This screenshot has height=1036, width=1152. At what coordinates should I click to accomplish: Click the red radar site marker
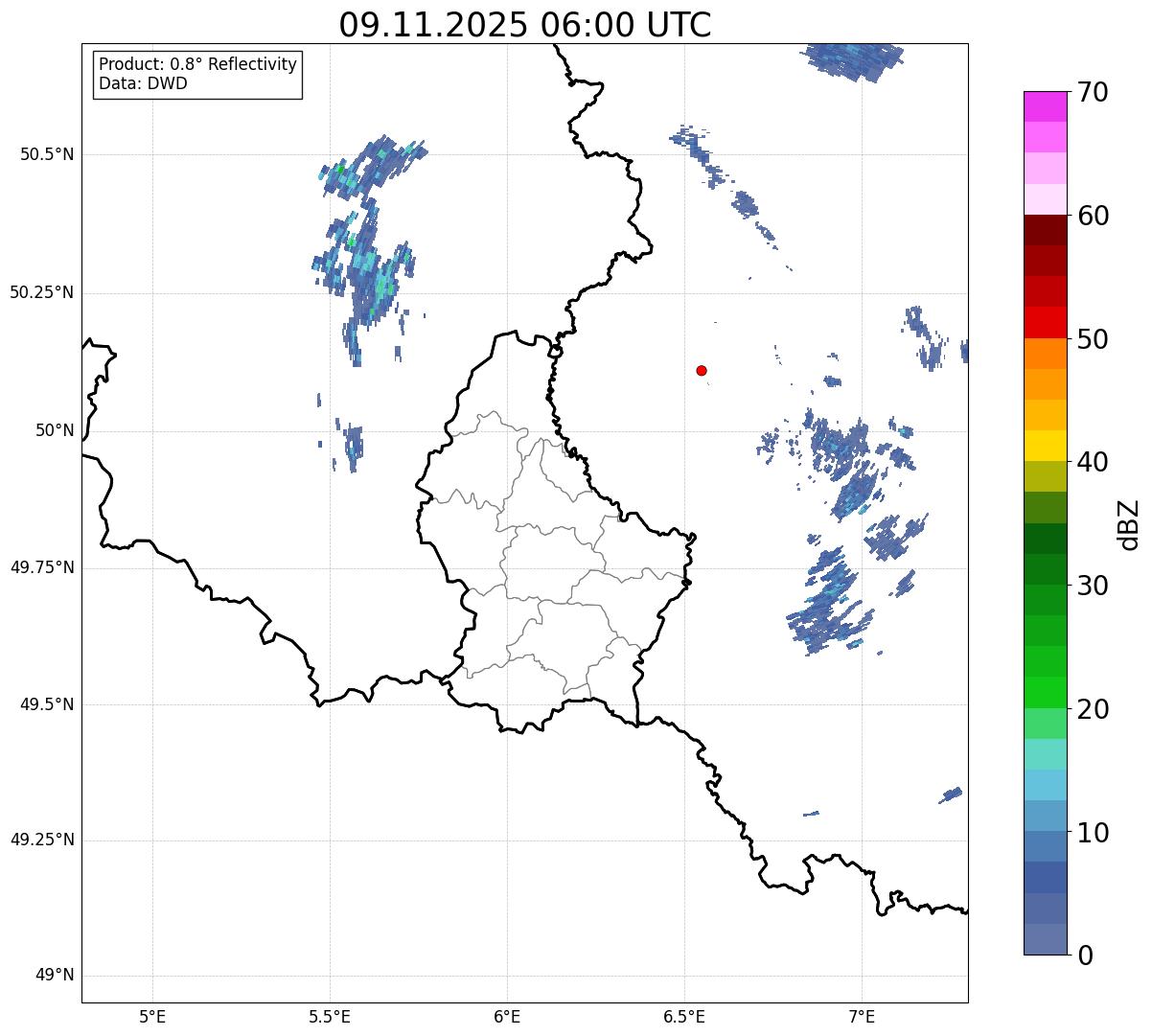click(x=702, y=370)
